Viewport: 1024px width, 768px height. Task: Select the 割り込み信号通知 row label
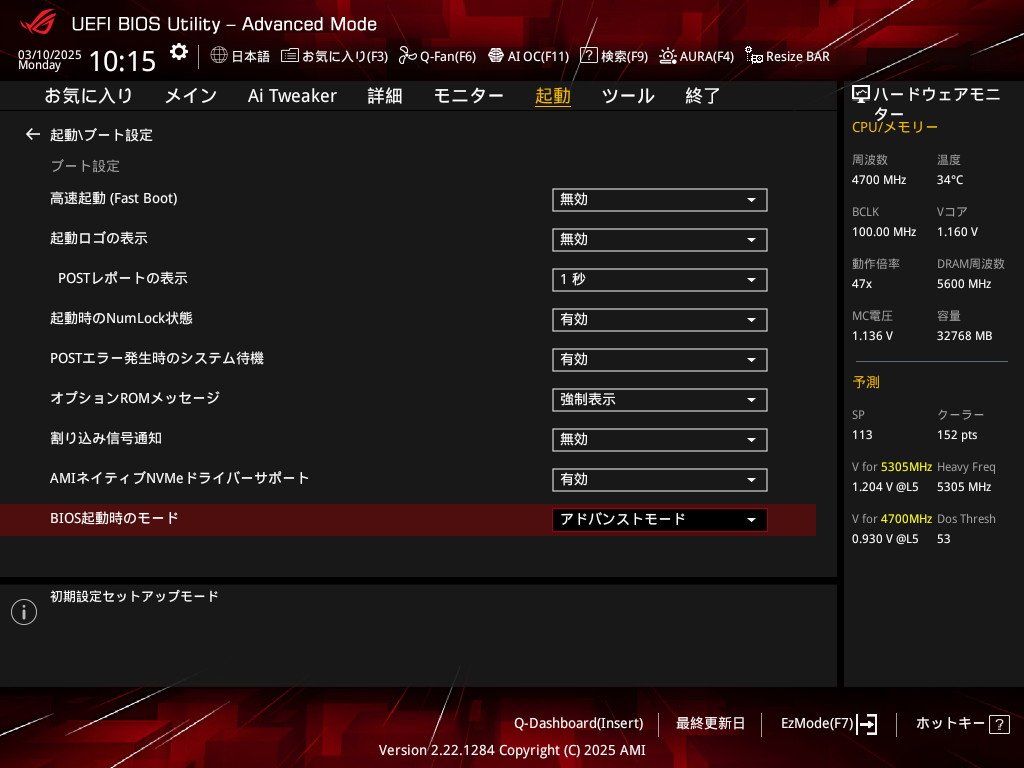point(106,438)
